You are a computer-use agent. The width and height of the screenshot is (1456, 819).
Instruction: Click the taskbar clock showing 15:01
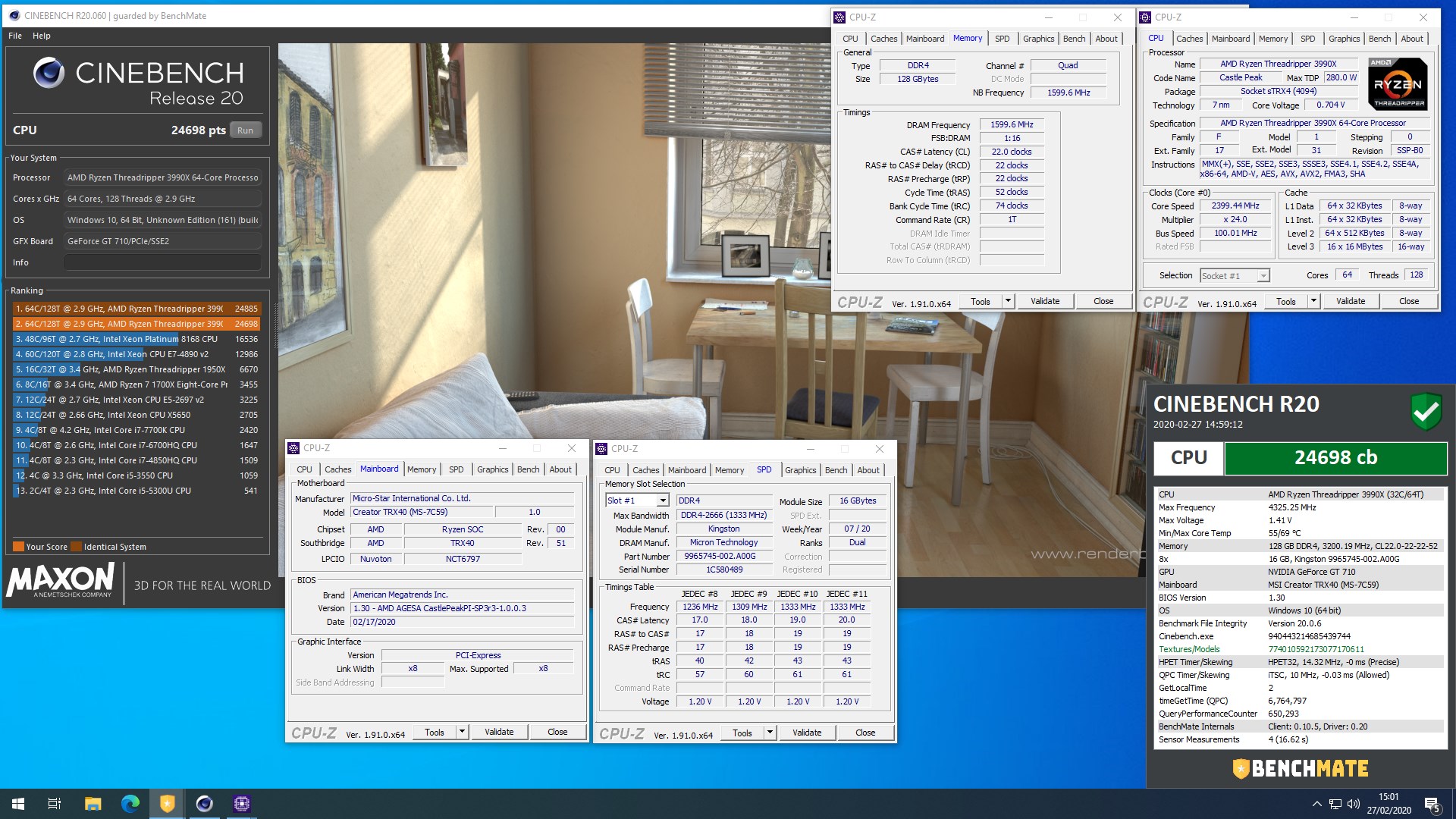tap(1389, 804)
